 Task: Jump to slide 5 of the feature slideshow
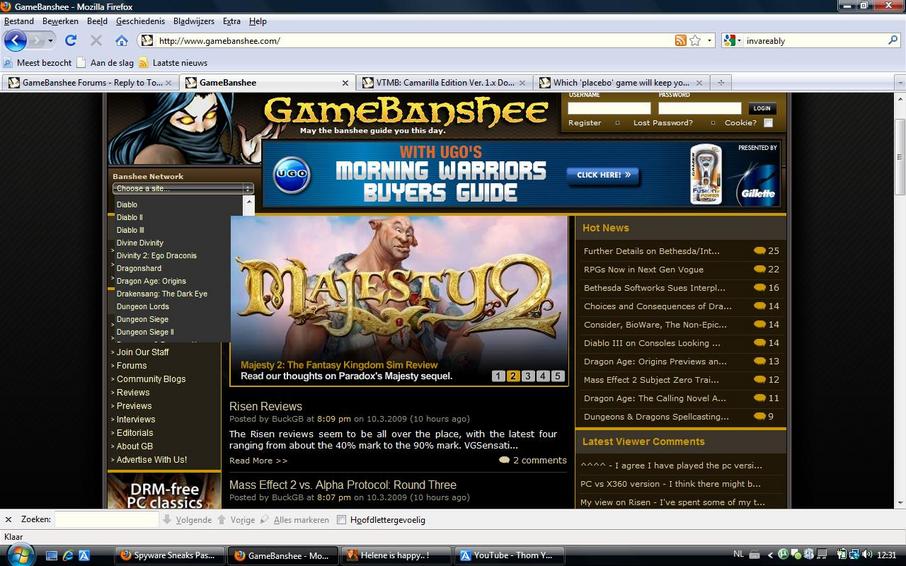(x=557, y=376)
